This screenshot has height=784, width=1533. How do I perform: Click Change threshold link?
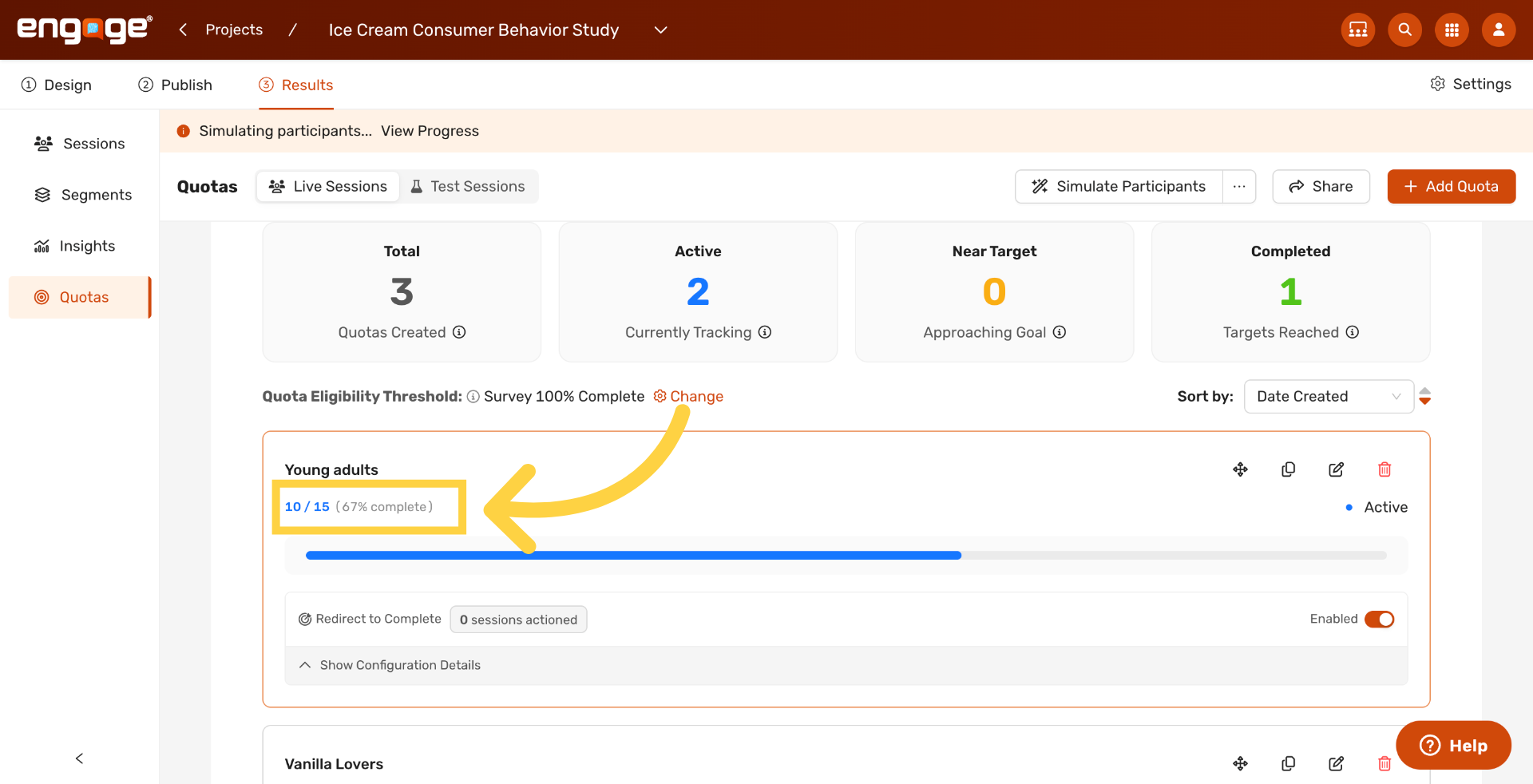pos(688,397)
